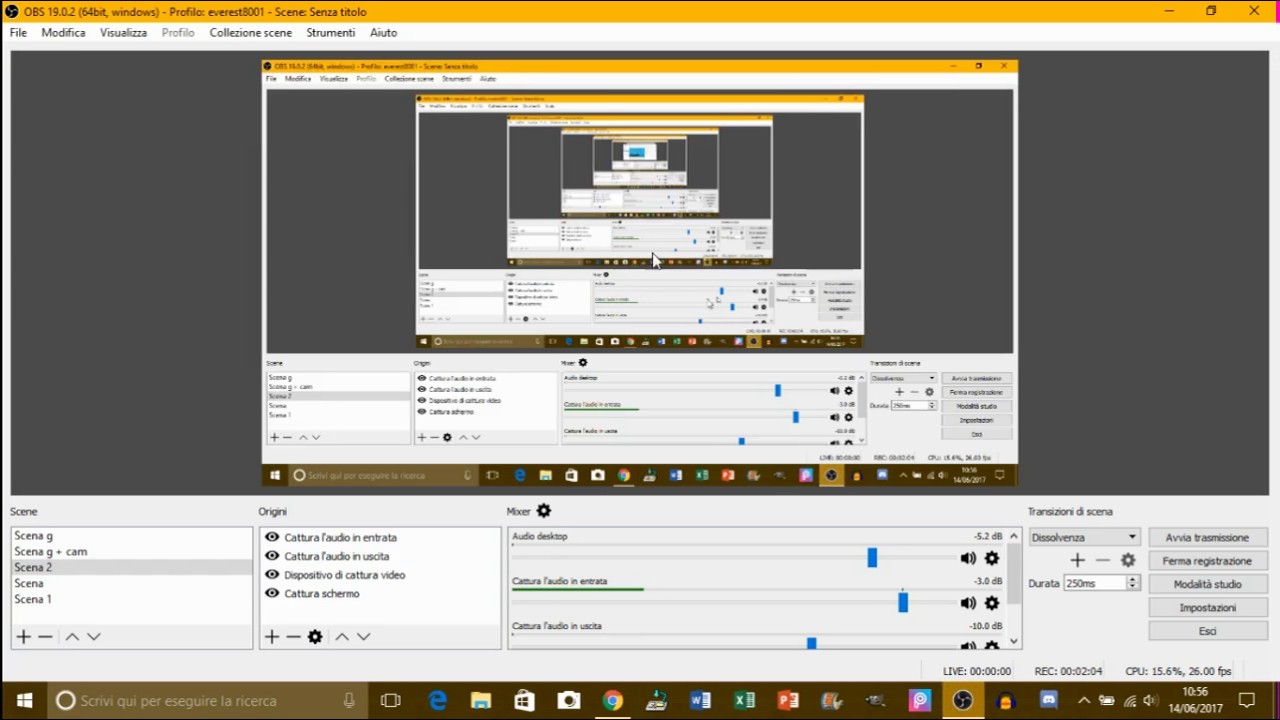Viewport: 1280px width, 720px height.
Task: Select 'Scena 2' in the scene list
Action: pos(131,567)
